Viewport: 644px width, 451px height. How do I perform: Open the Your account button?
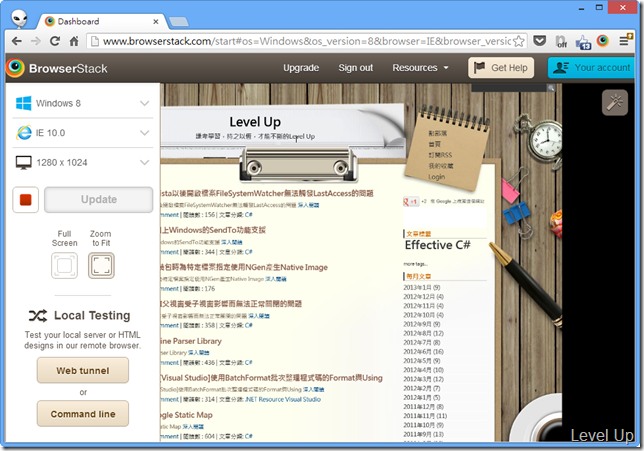pos(591,68)
